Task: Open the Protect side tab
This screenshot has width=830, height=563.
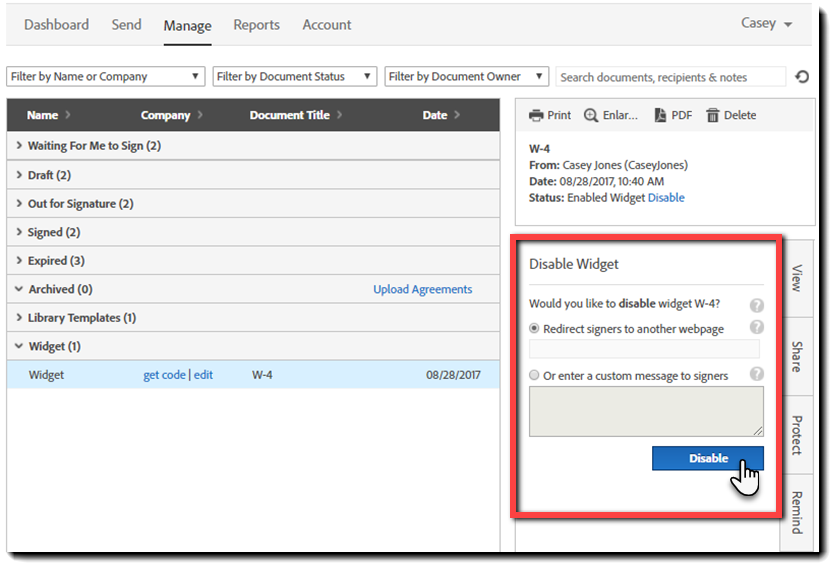Action: pyautogui.click(x=796, y=435)
